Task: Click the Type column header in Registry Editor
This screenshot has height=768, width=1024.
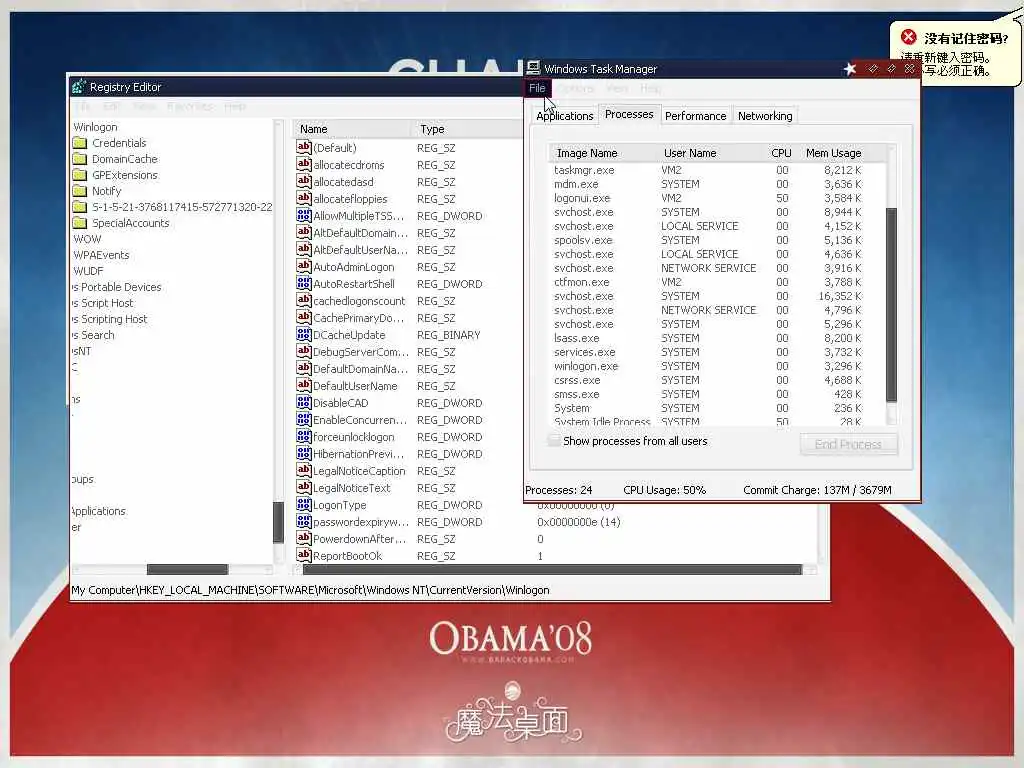Action: pos(468,129)
